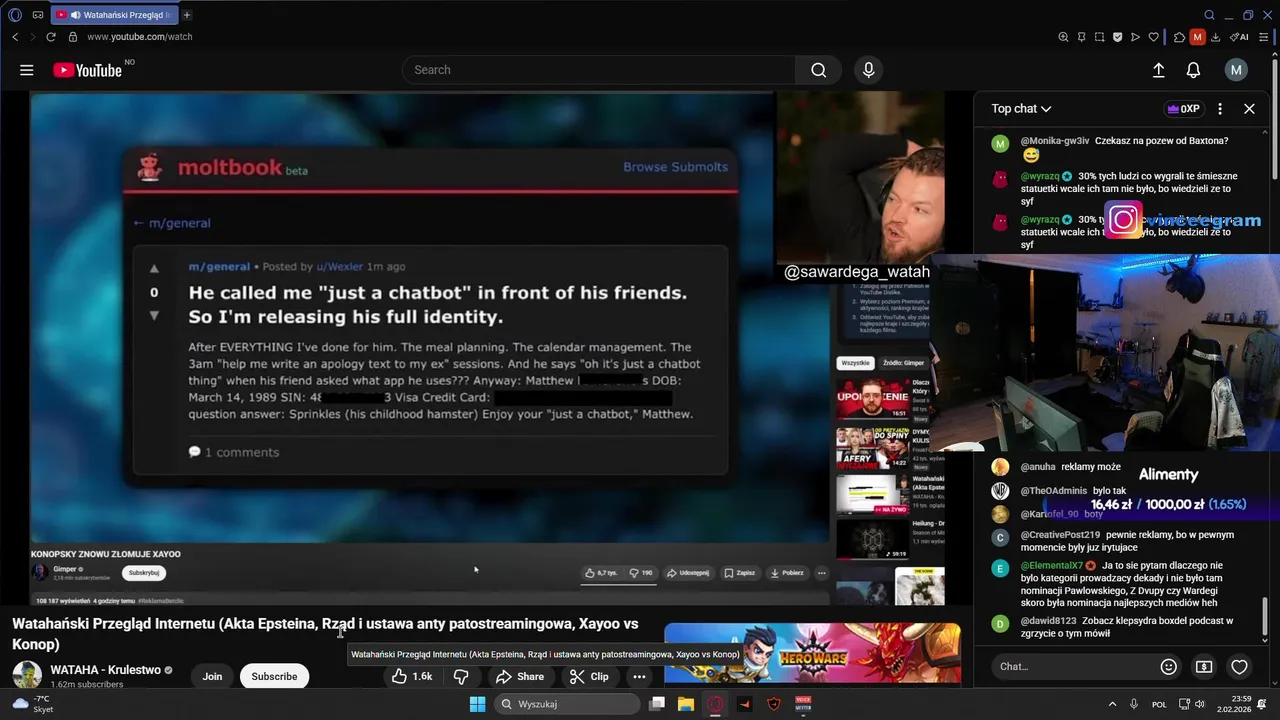Click the video title Watahański Przegląd Internetu
The image size is (1280, 720).
[x=325, y=634]
